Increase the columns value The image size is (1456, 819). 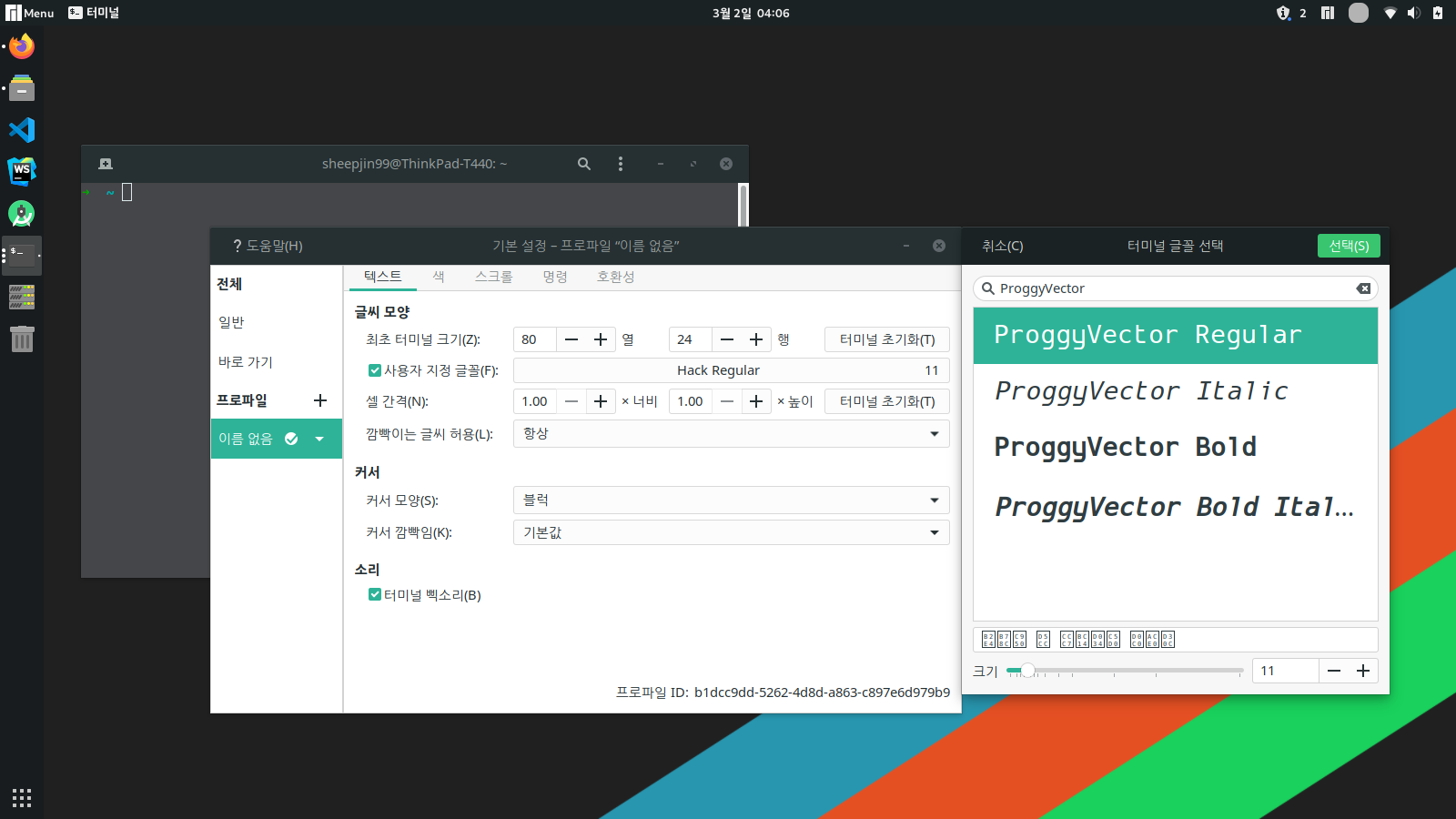pos(601,339)
